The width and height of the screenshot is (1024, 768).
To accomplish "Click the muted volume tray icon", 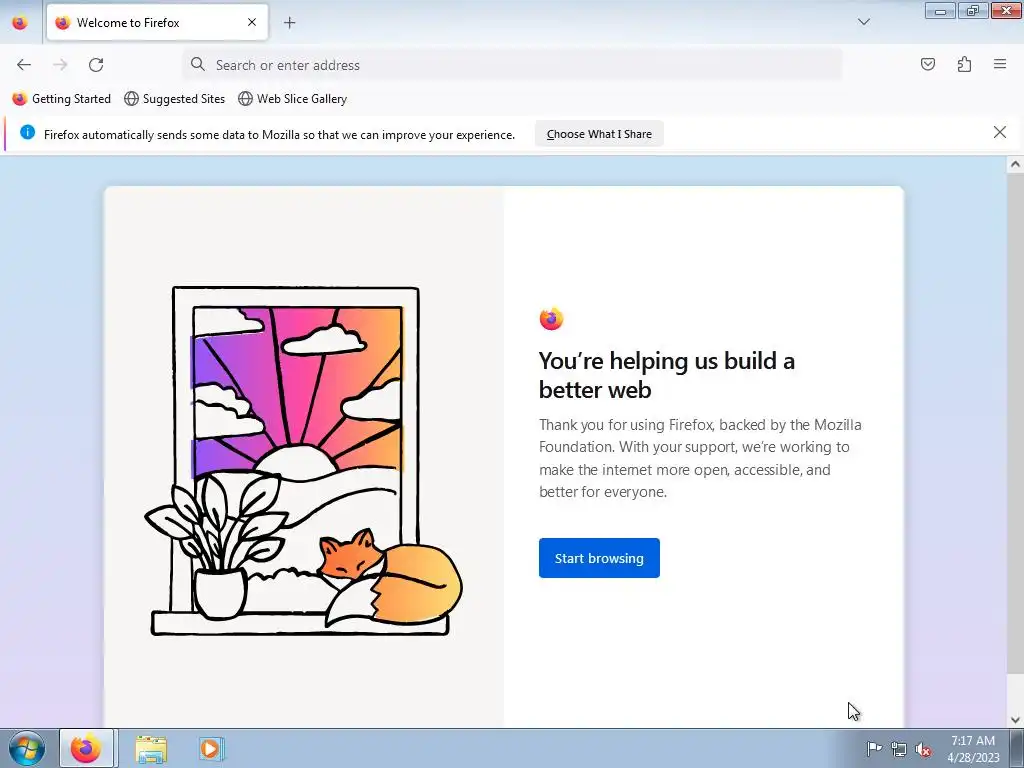I will (923, 749).
